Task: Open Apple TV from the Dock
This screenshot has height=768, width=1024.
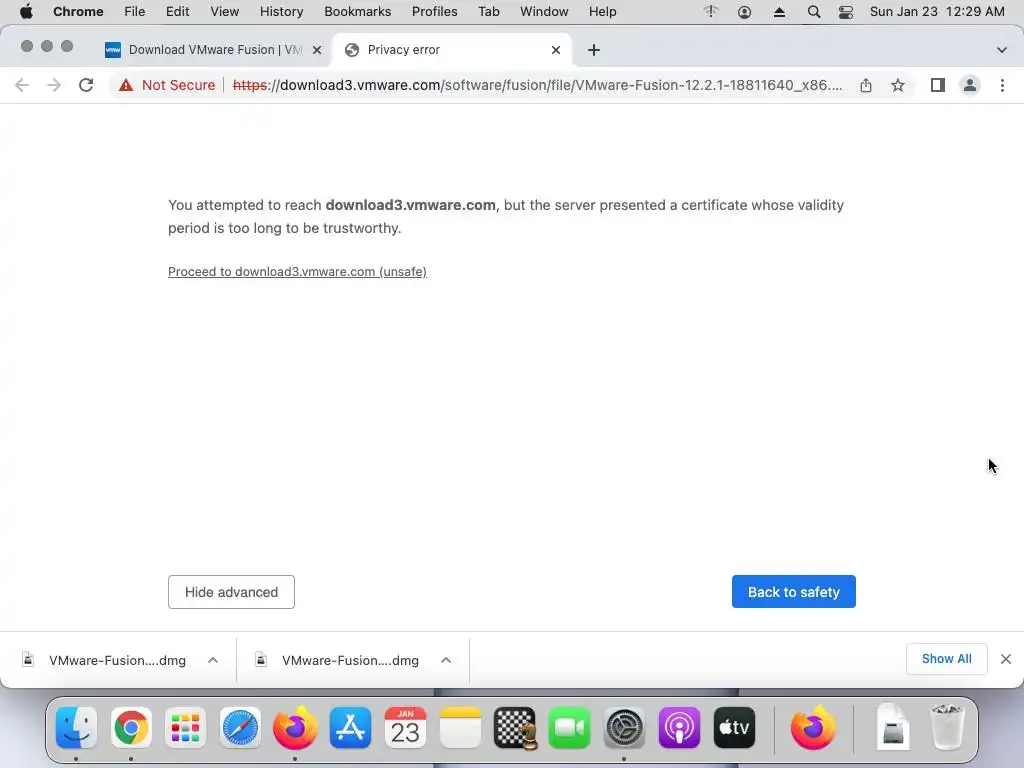Action: [x=735, y=728]
